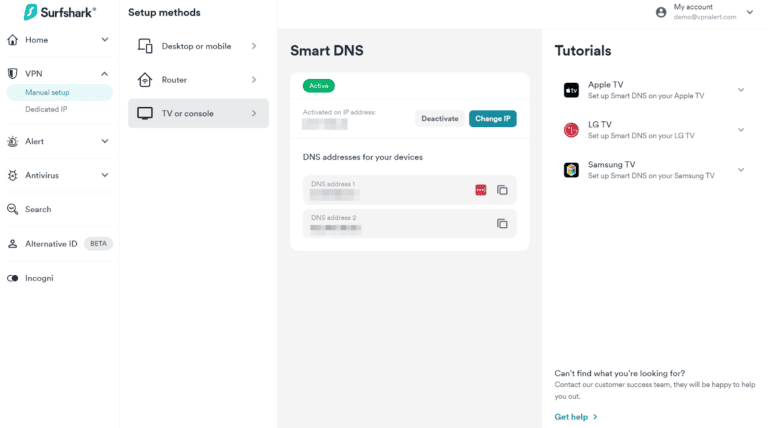Click the Surfshark logo
Viewport: 768px width, 428px height.
coord(58,12)
